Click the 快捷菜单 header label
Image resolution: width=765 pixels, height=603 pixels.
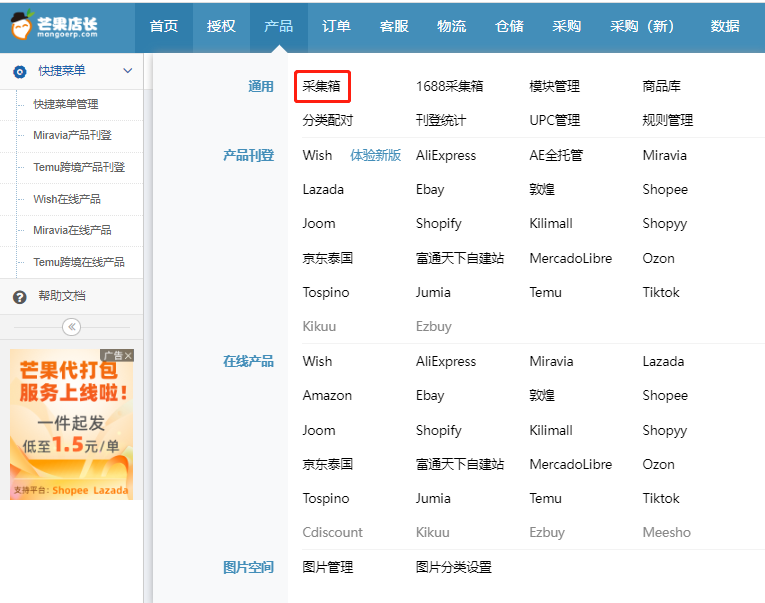tap(62, 71)
